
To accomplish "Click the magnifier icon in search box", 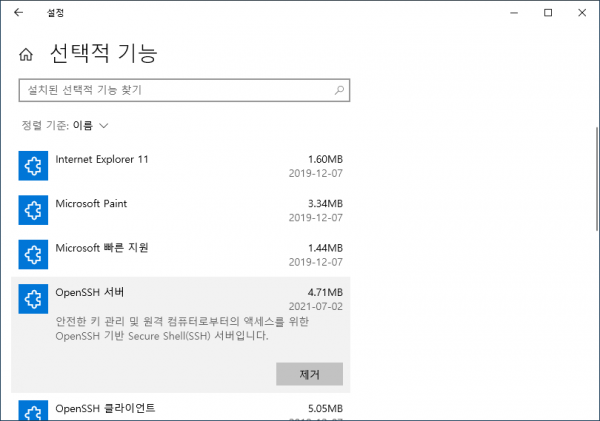I will coord(340,90).
